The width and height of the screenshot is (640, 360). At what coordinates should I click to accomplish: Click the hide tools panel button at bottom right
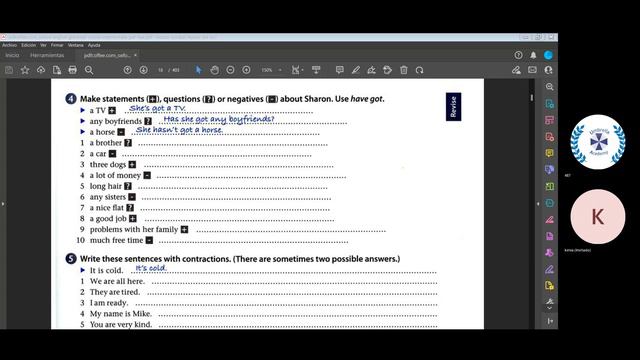(x=550, y=321)
